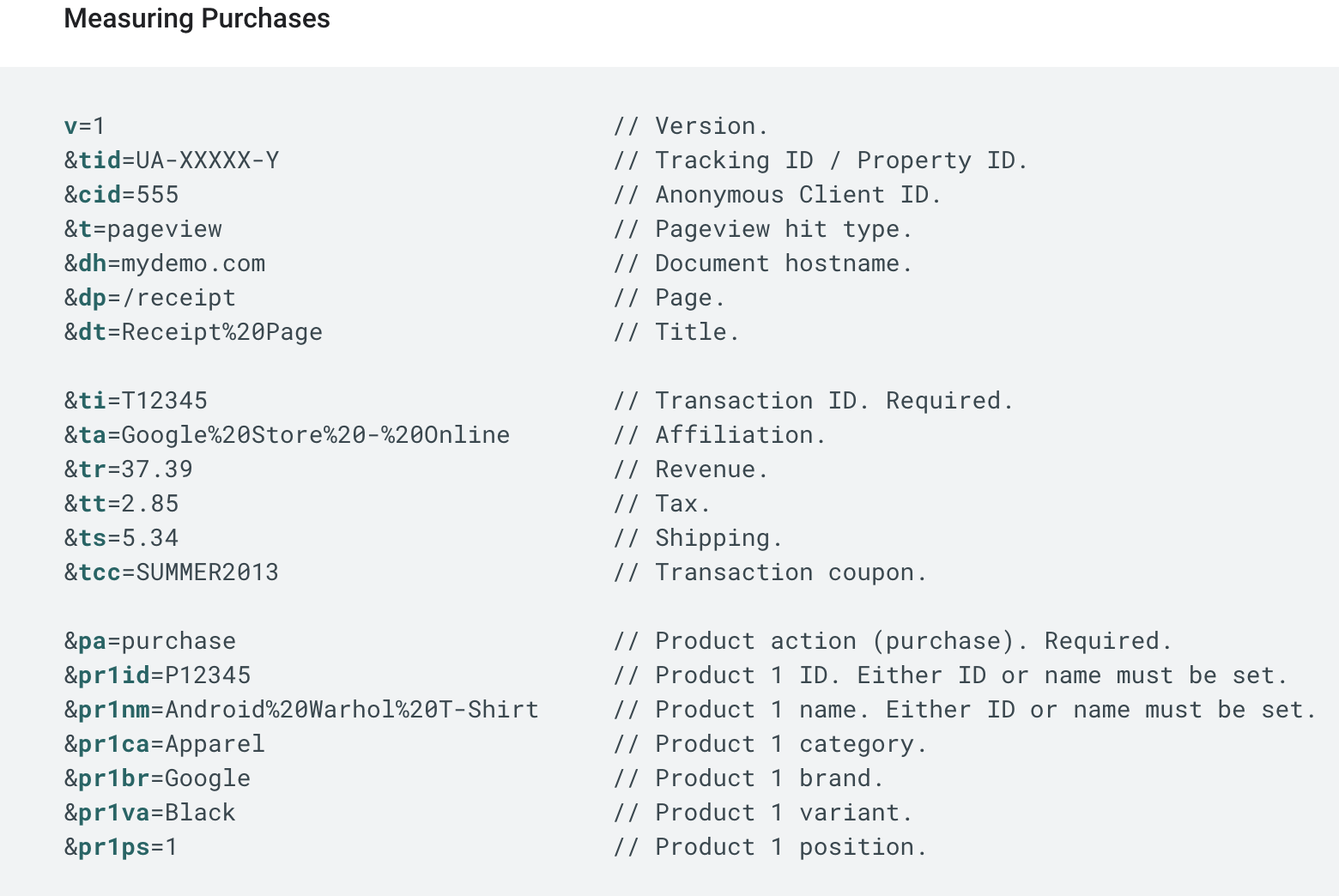Click the ti transaction ID parameter

click(93, 401)
